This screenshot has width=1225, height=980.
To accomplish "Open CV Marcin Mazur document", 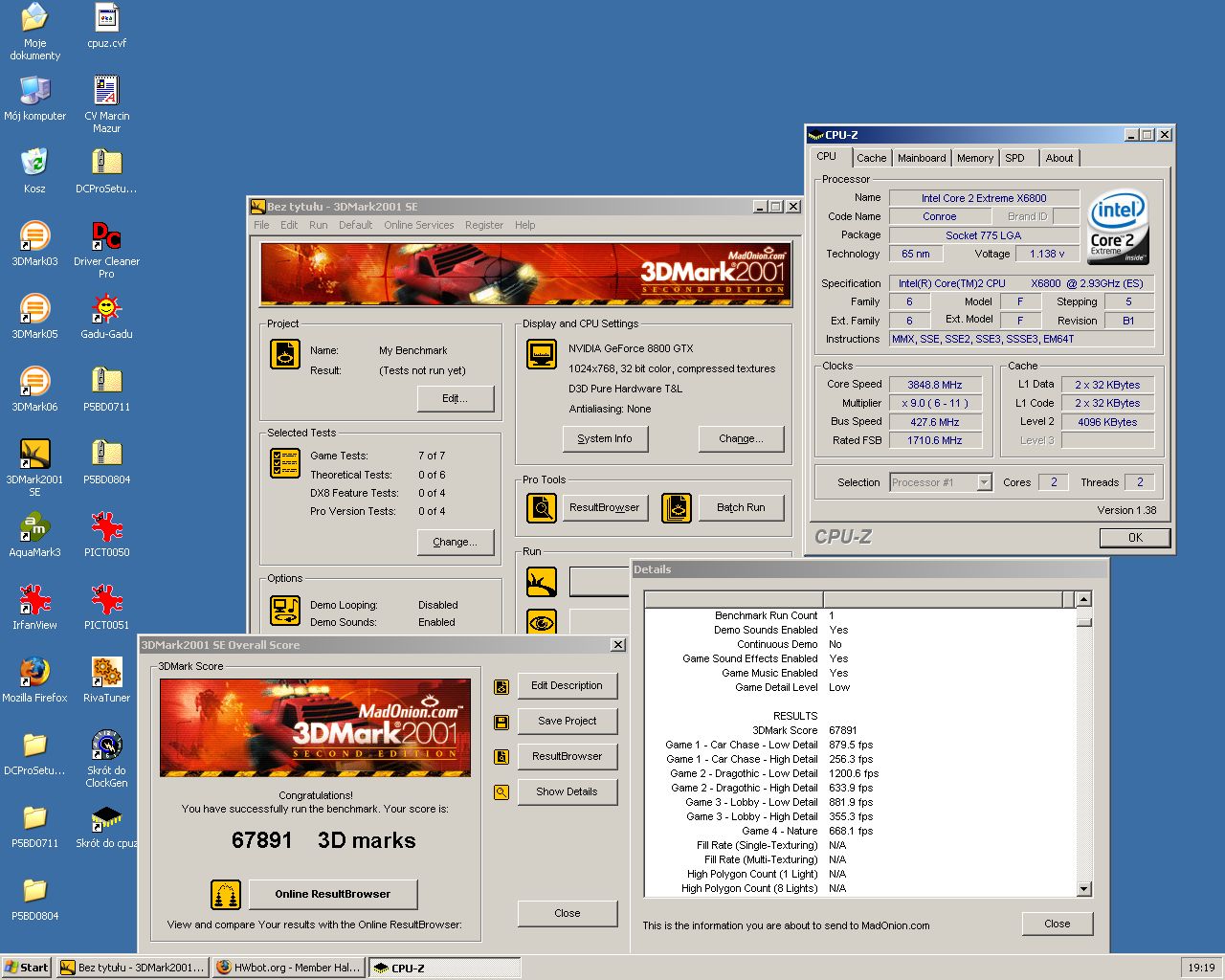I will [106, 103].
